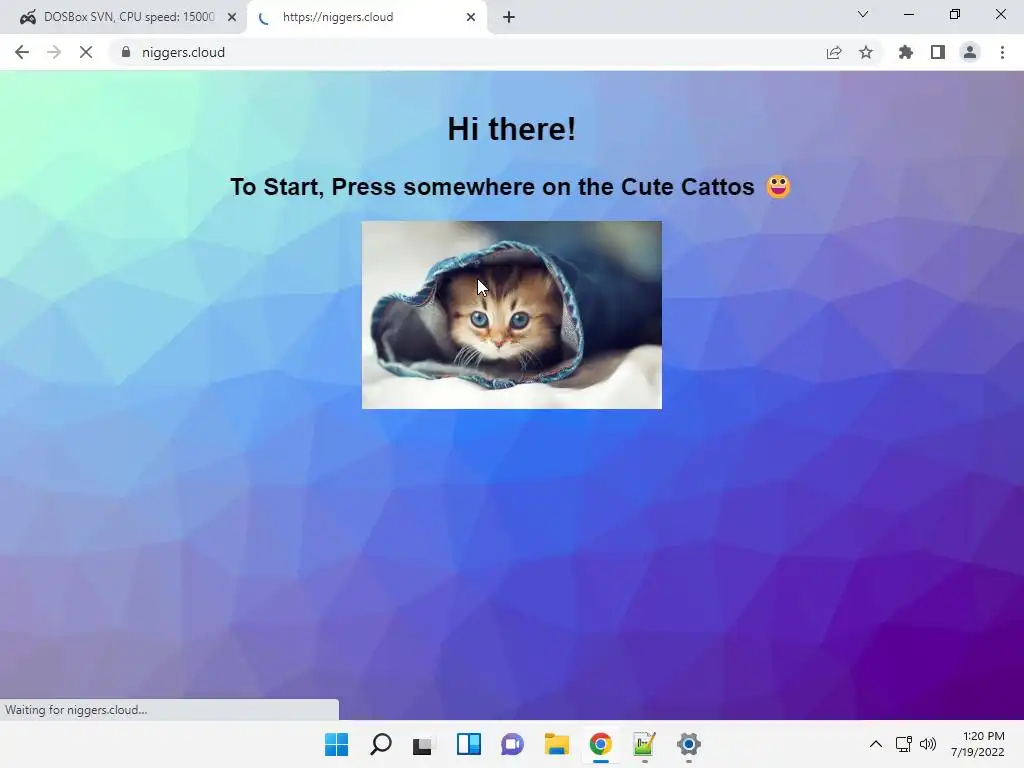Open the Extensions puzzle-piece menu
Image resolution: width=1024 pixels, height=768 pixels.
pos(906,52)
